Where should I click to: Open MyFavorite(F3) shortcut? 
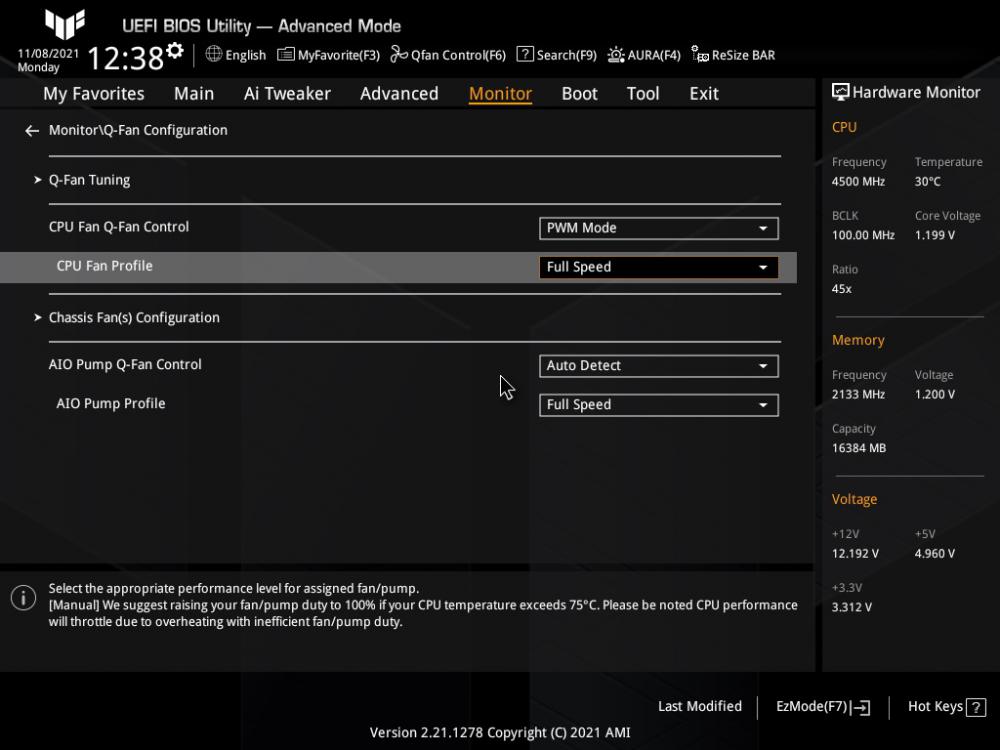pos(328,55)
